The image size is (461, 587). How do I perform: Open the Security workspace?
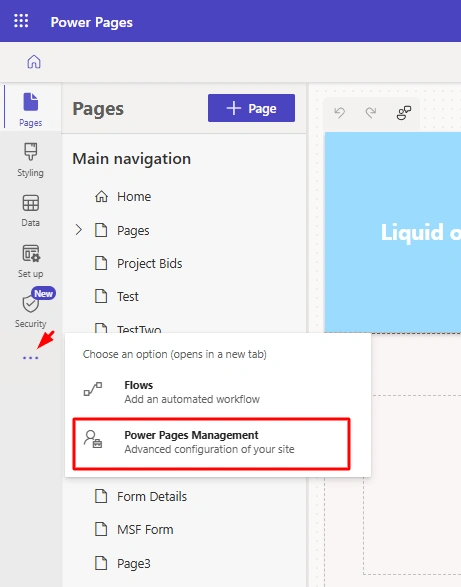click(x=30, y=311)
